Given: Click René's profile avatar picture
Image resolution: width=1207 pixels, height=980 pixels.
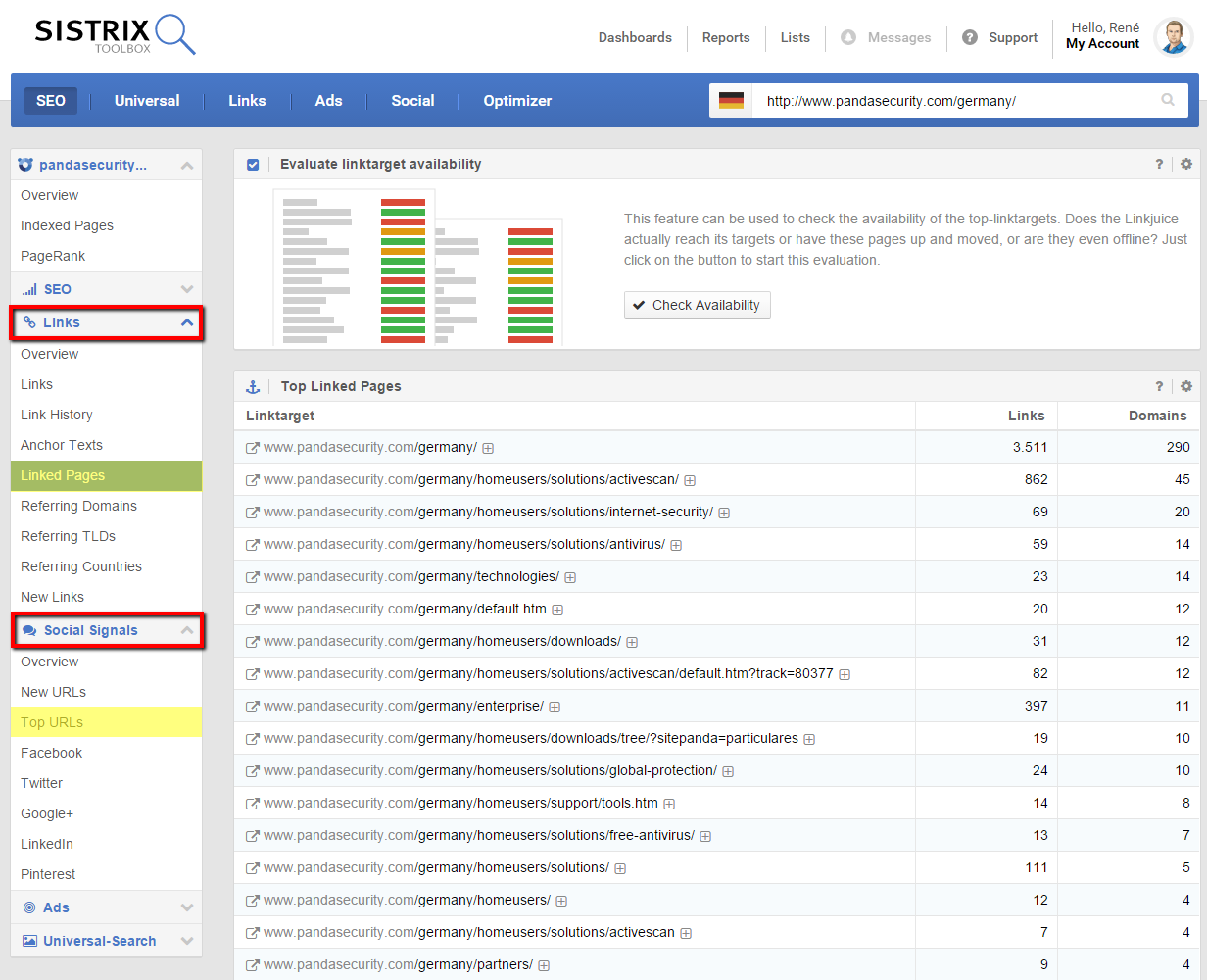Looking at the screenshot, I should 1173,37.
